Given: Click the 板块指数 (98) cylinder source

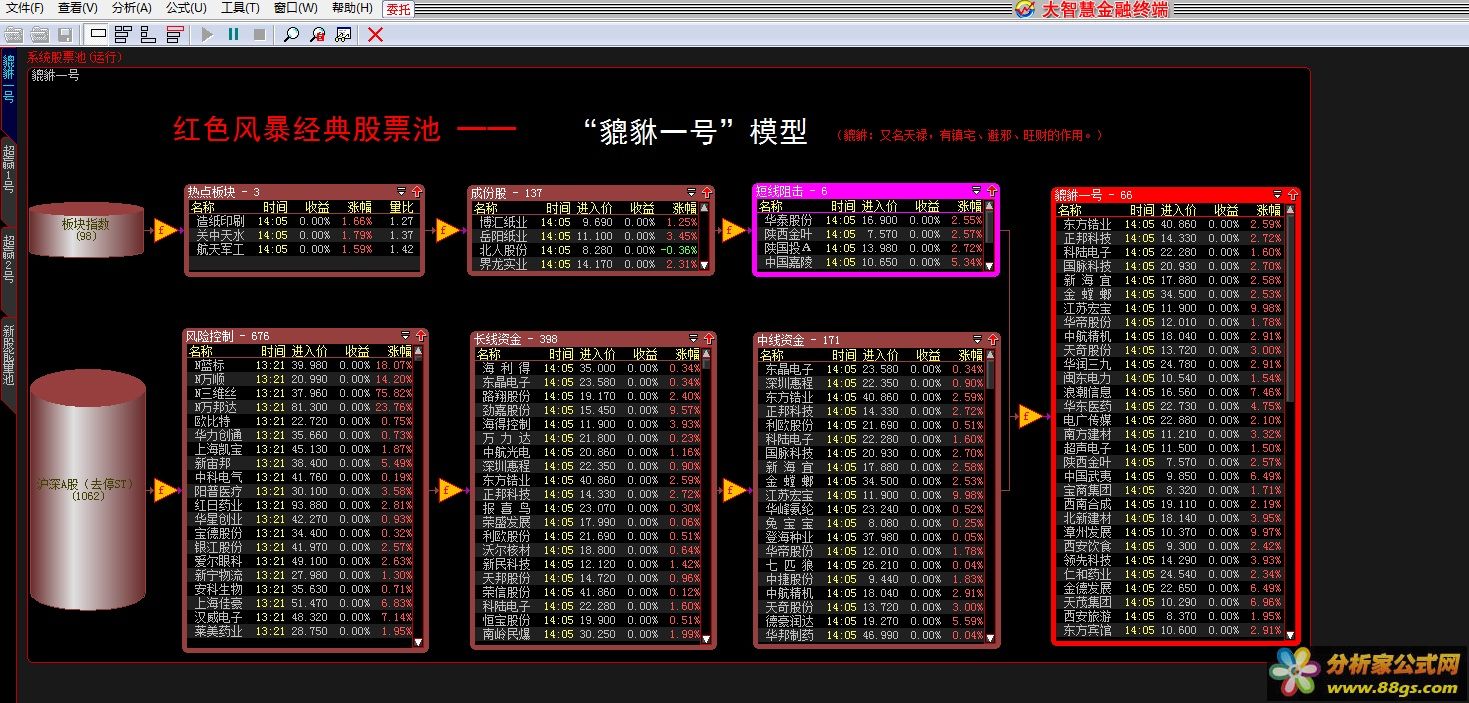Looking at the screenshot, I should point(86,230).
